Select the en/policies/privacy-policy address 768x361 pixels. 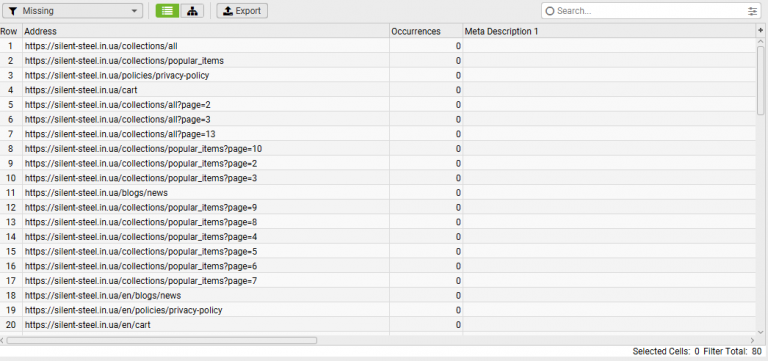tap(123, 311)
